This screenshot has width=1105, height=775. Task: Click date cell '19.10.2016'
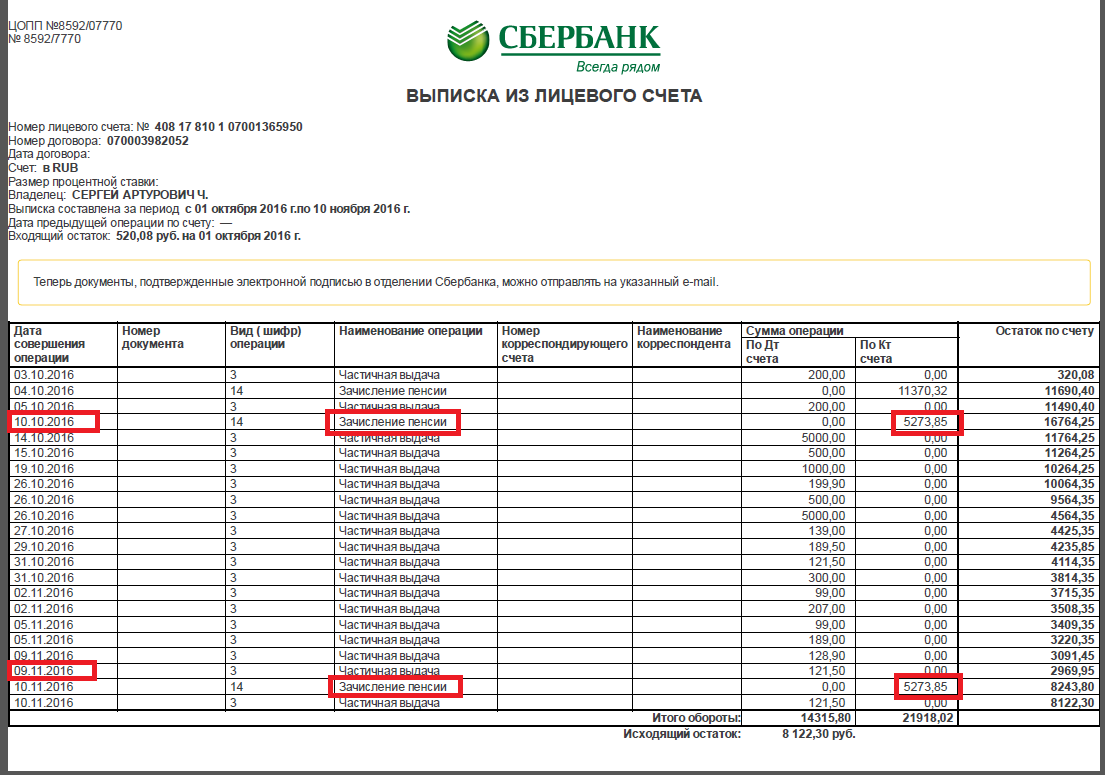[44, 469]
